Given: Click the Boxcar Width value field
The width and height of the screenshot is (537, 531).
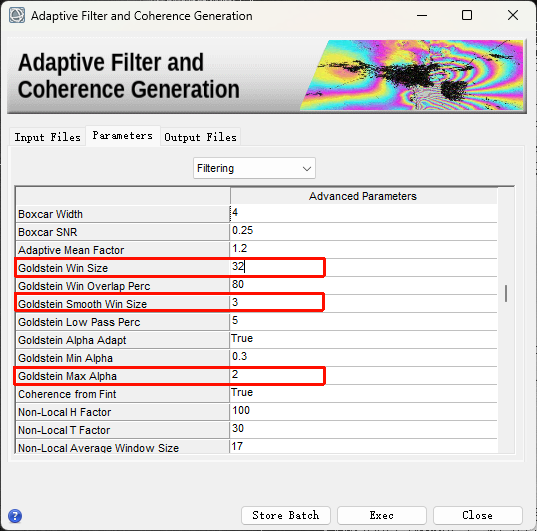Looking at the screenshot, I should tap(363, 213).
